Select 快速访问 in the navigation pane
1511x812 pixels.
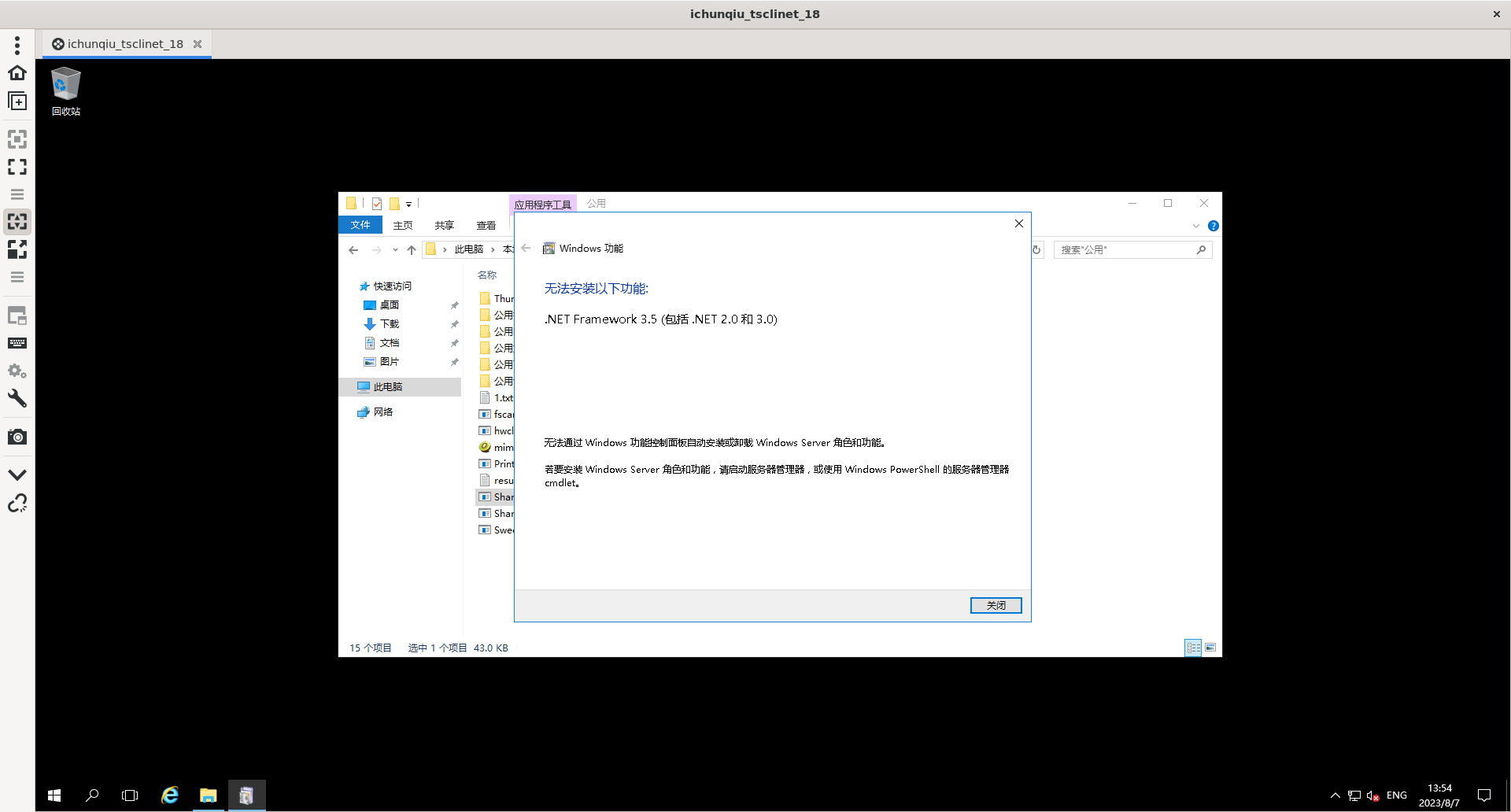point(393,286)
